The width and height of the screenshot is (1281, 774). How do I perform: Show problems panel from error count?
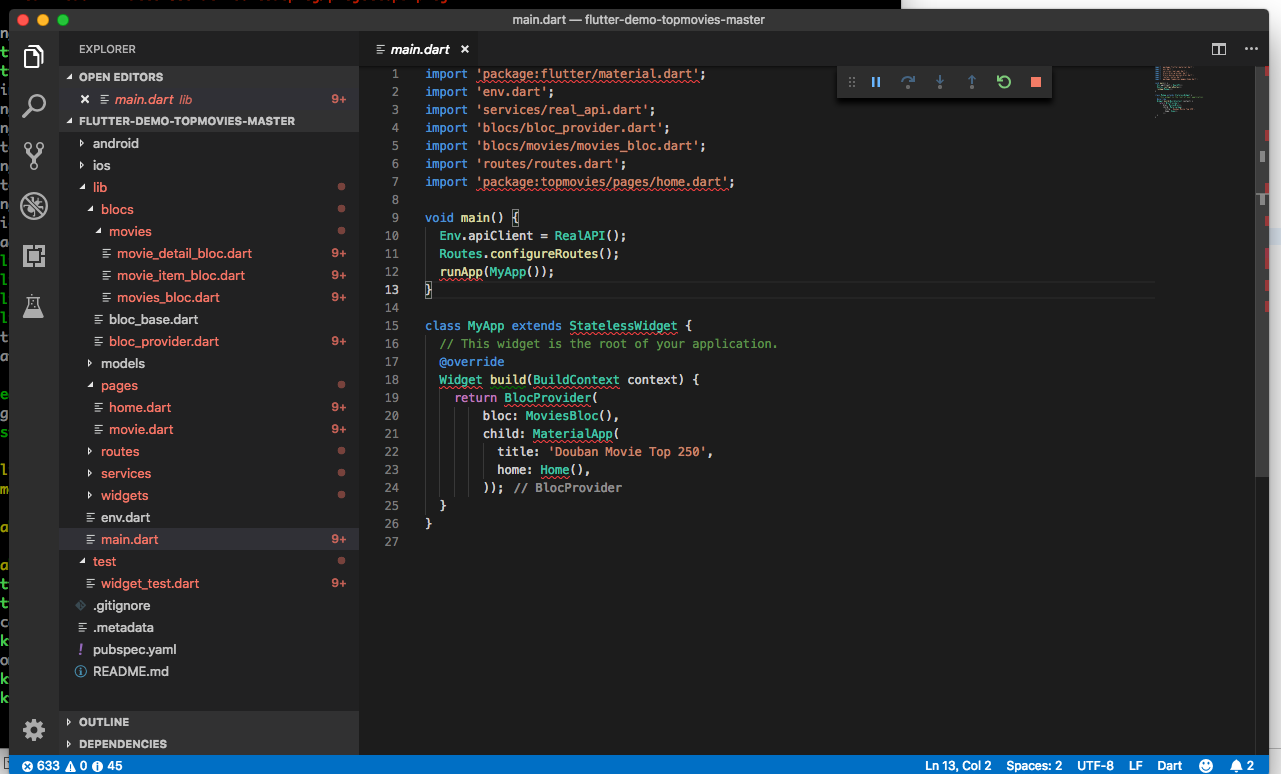[72, 766]
